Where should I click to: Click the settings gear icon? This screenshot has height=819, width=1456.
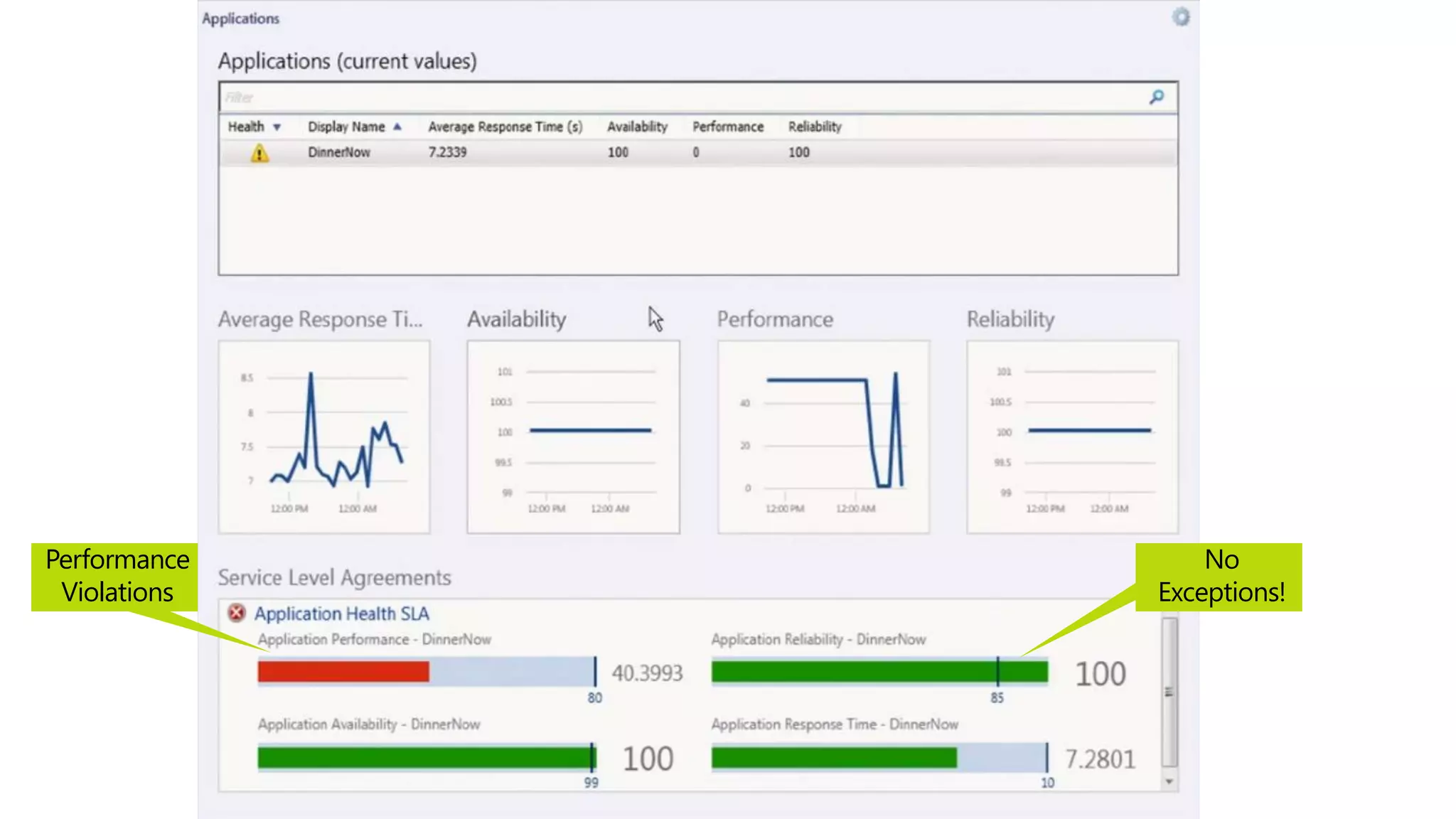click(x=1180, y=17)
